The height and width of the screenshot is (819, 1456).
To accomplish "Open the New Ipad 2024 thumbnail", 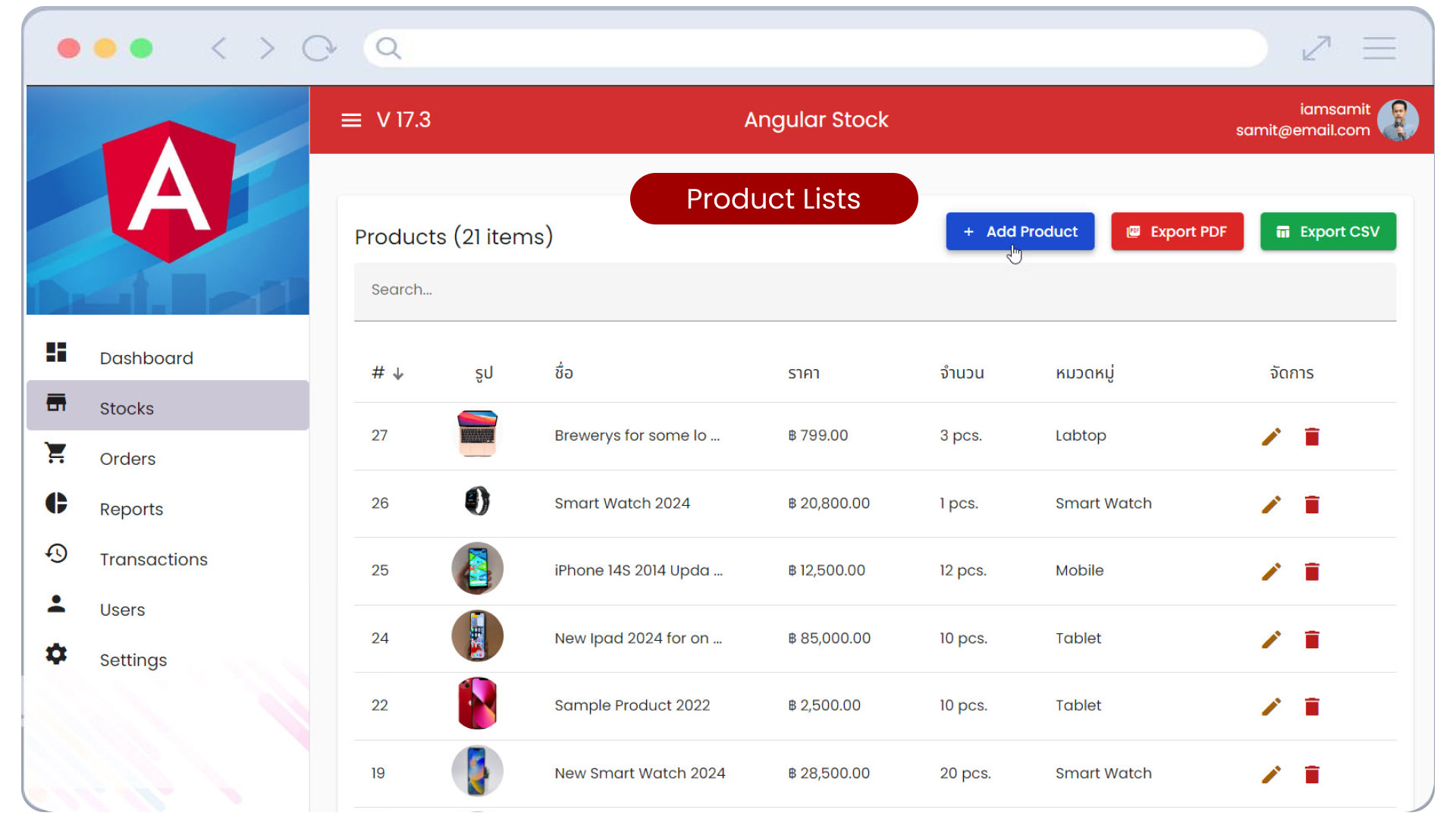I will (x=477, y=635).
